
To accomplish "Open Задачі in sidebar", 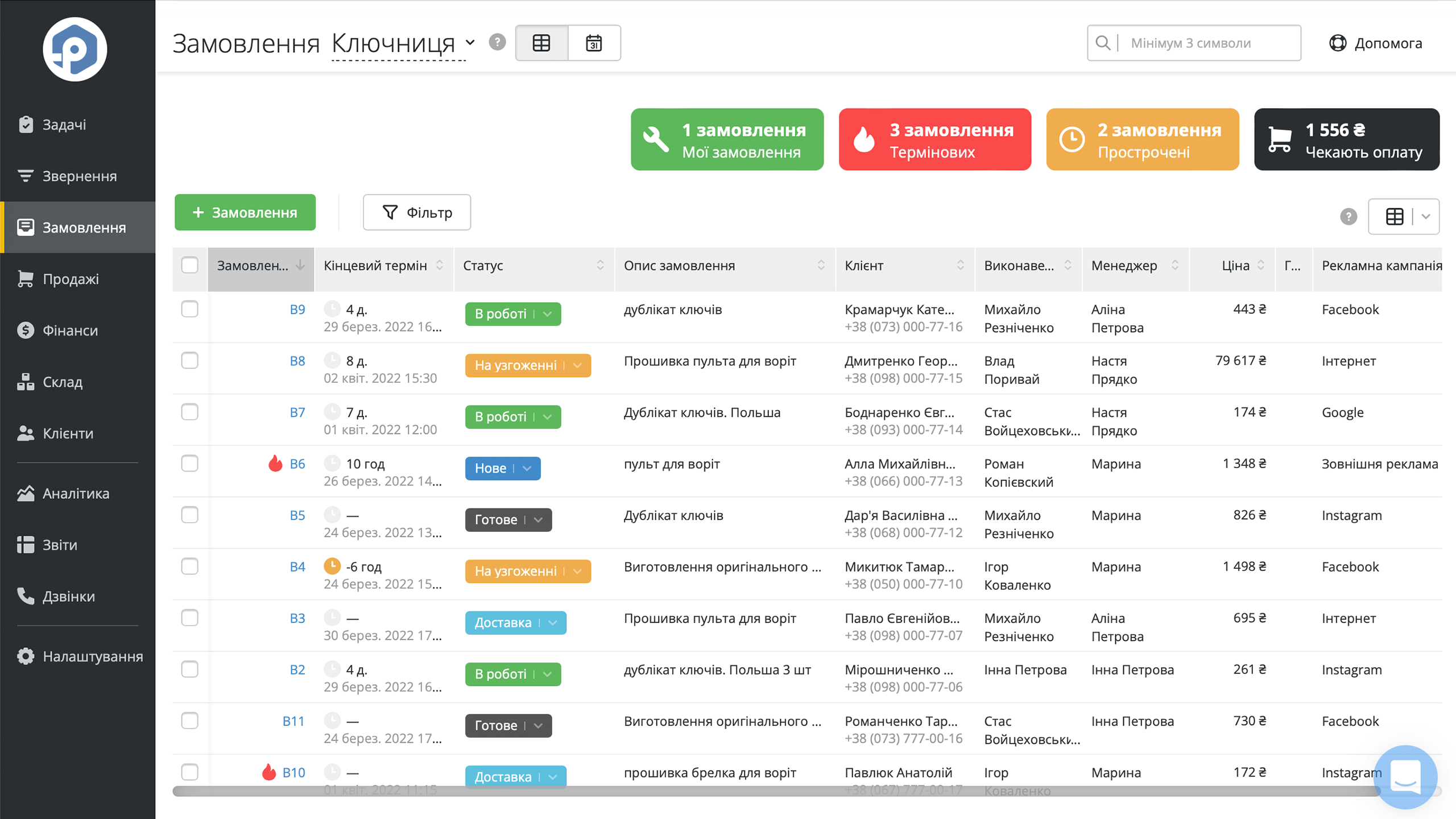I will point(78,125).
